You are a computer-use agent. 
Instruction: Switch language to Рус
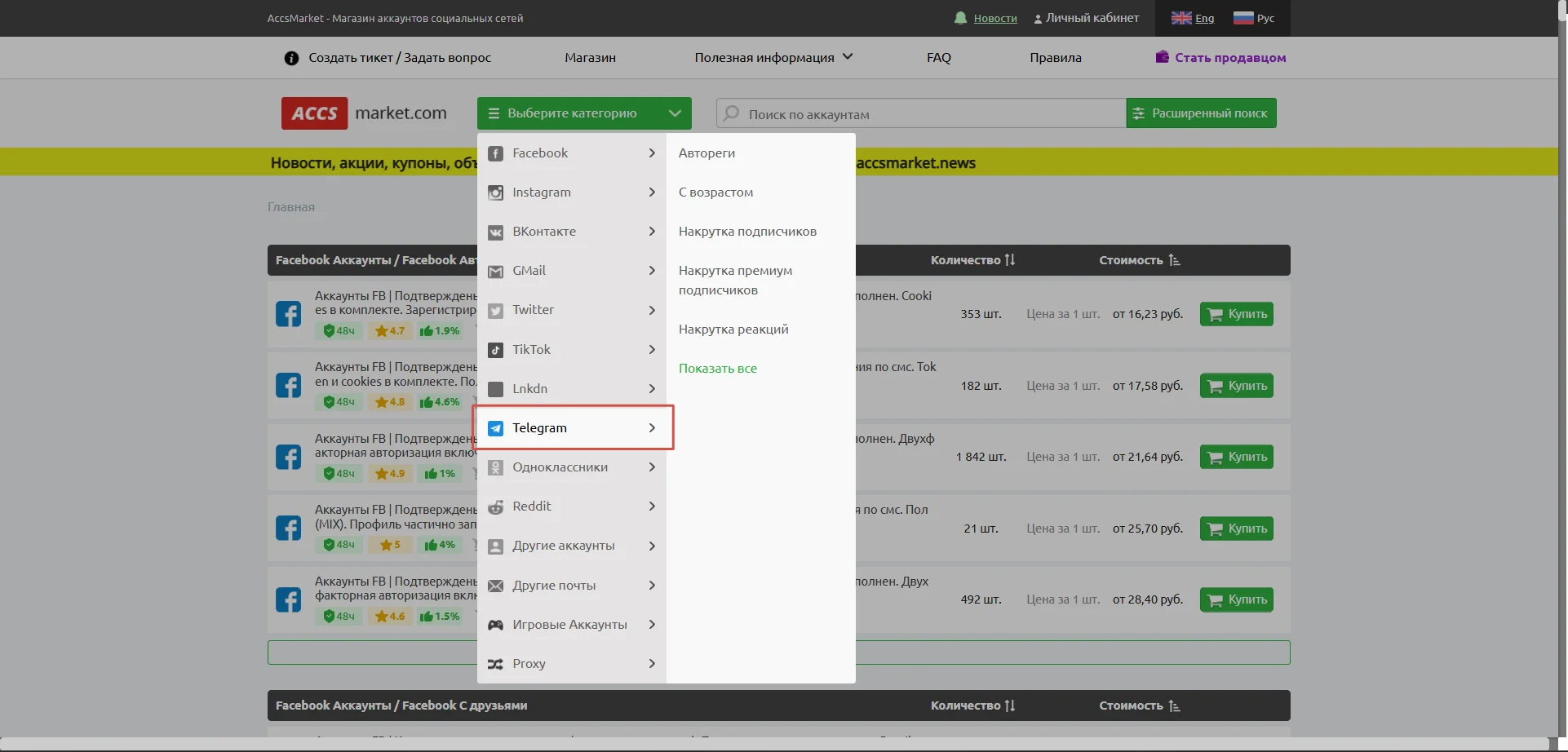(x=1265, y=18)
